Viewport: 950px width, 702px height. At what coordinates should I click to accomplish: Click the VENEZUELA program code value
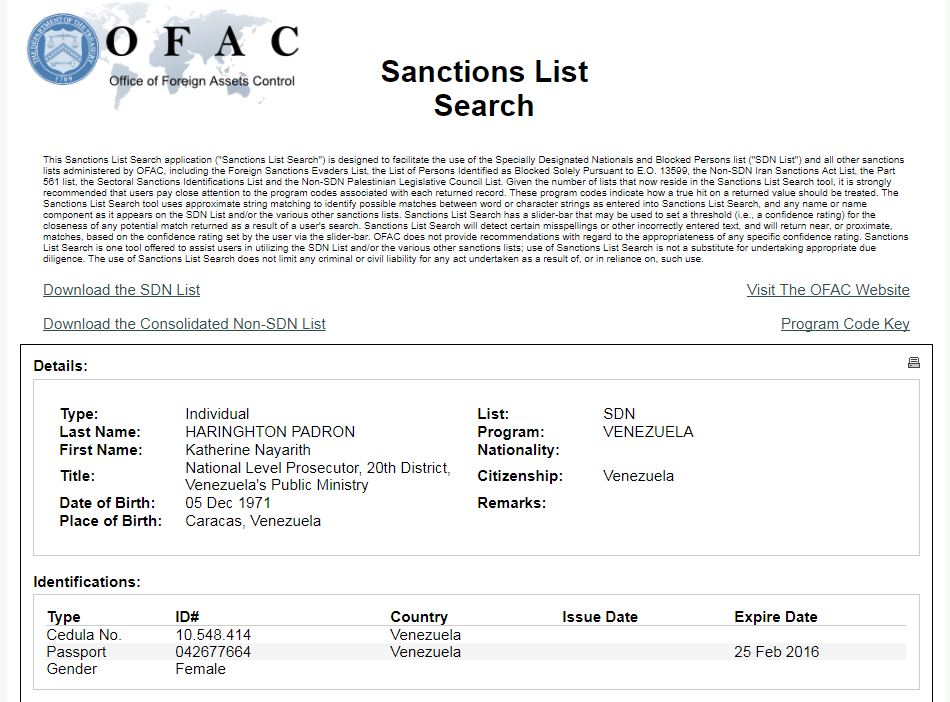pyautogui.click(x=648, y=432)
